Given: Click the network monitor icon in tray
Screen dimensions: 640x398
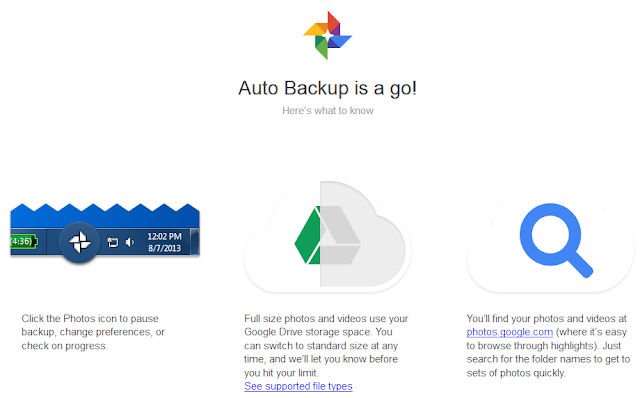Looking at the screenshot, I should (113, 242).
